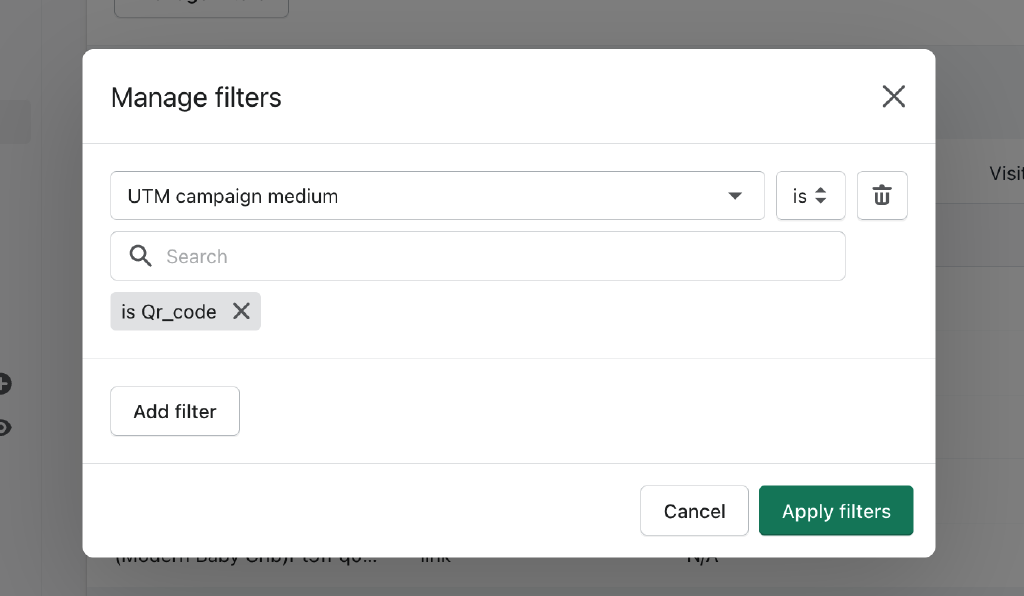Click the plus icon on the left edge
The height and width of the screenshot is (596, 1024).
(4, 383)
